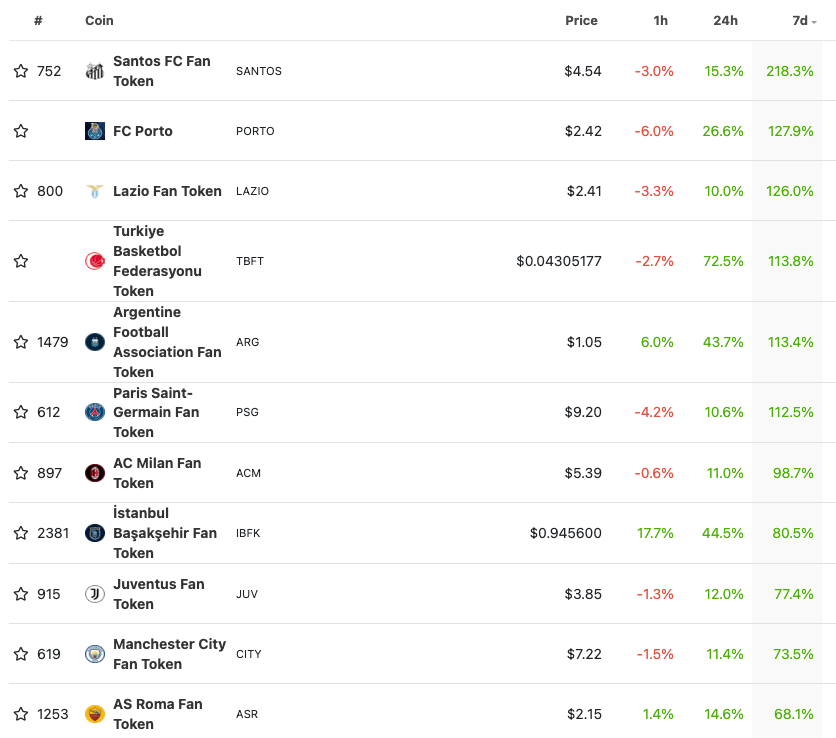Click the FC Porto club crest icon
This screenshot has width=836, height=738.
(95, 131)
